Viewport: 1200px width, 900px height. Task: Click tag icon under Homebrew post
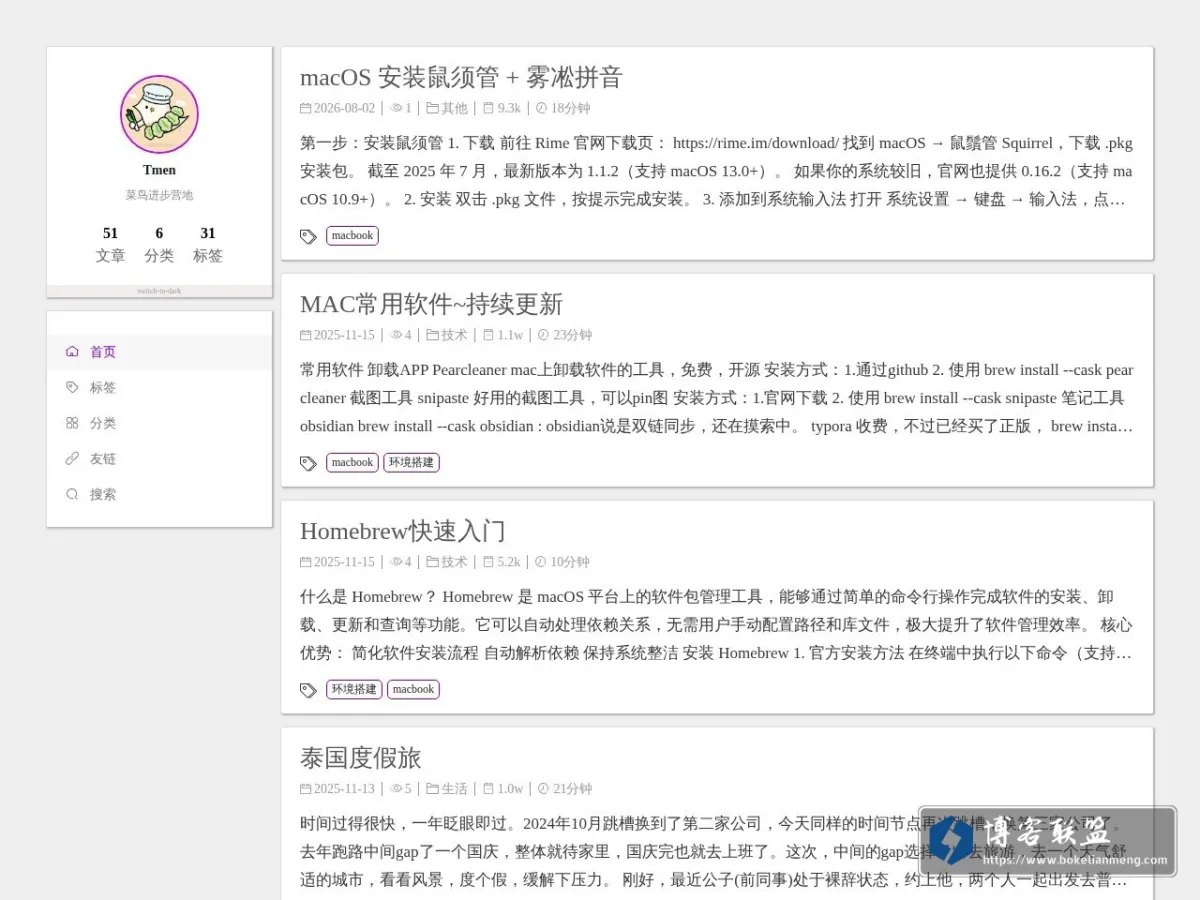(309, 690)
